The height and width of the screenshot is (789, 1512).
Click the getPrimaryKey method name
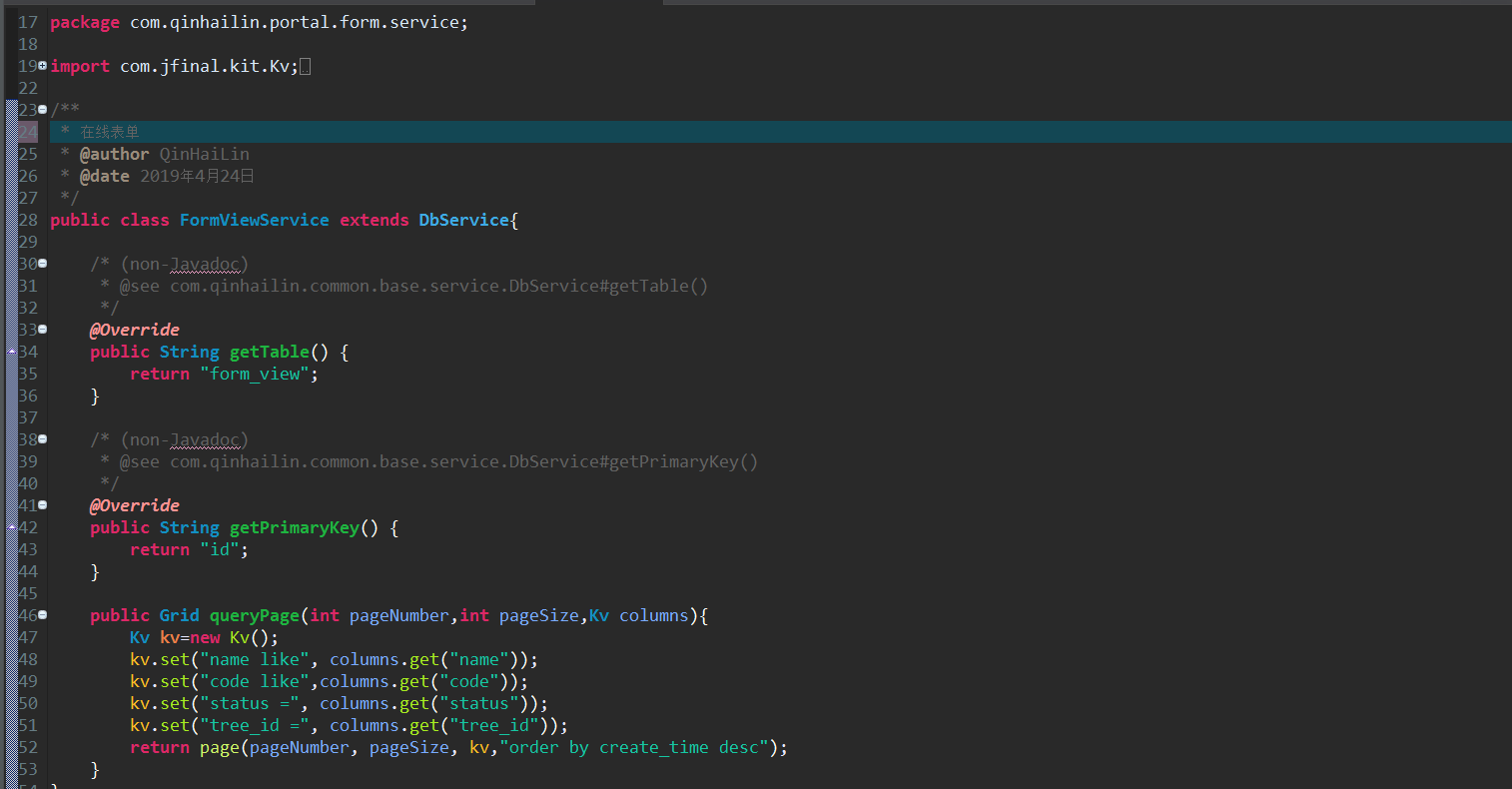[x=294, y=527]
